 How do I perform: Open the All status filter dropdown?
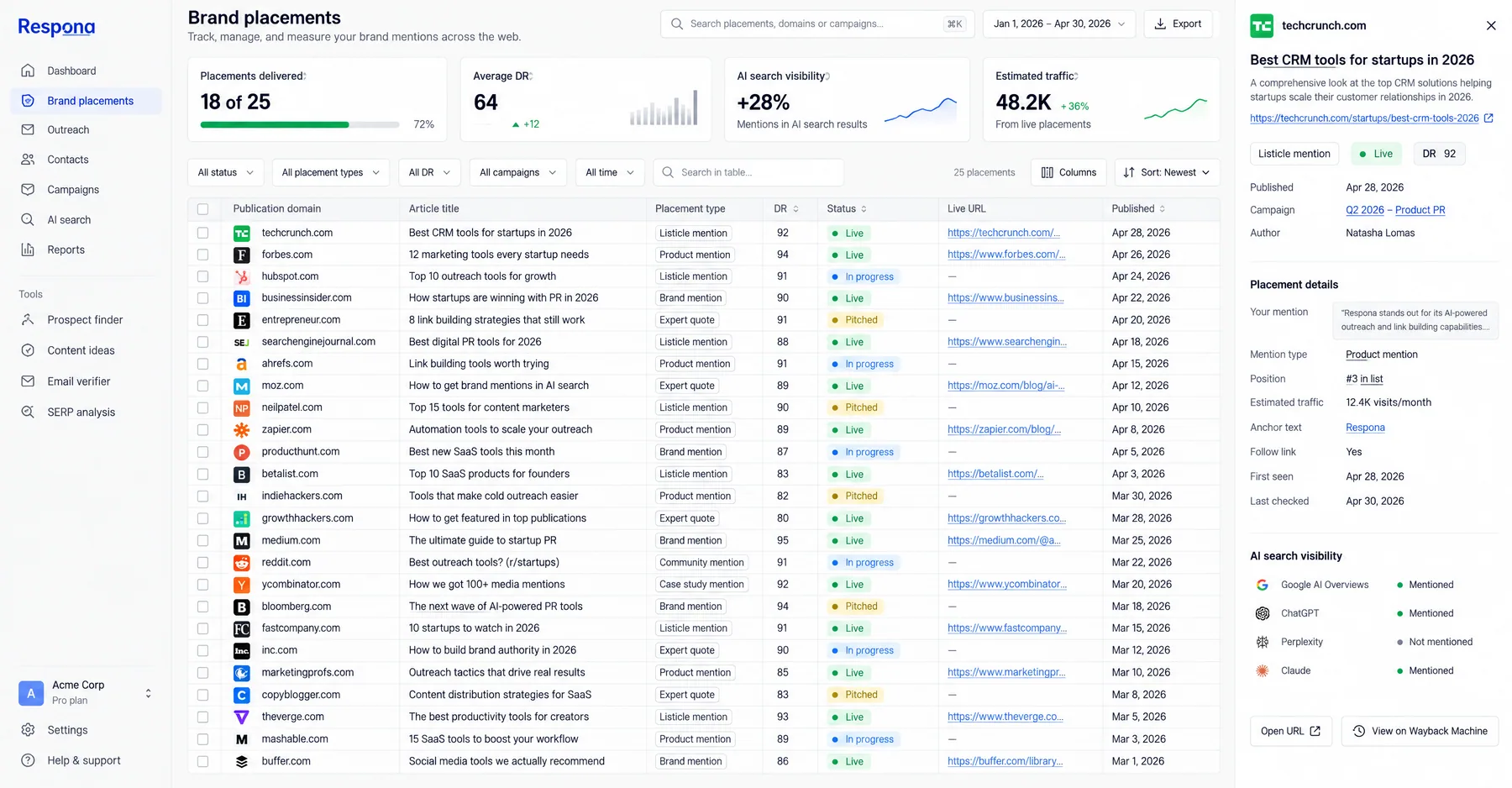(226, 172)
